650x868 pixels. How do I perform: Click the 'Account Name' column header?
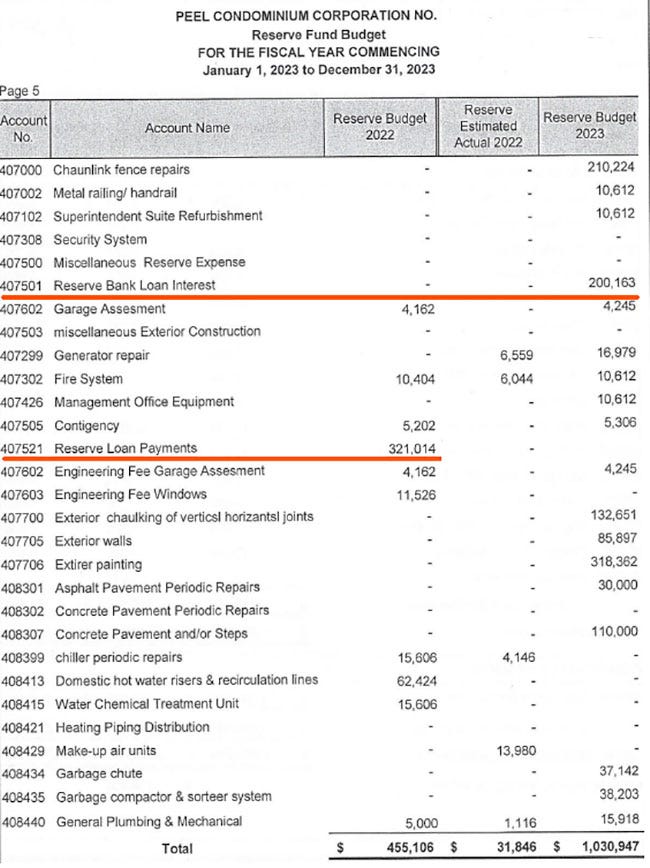coord(187,128)
